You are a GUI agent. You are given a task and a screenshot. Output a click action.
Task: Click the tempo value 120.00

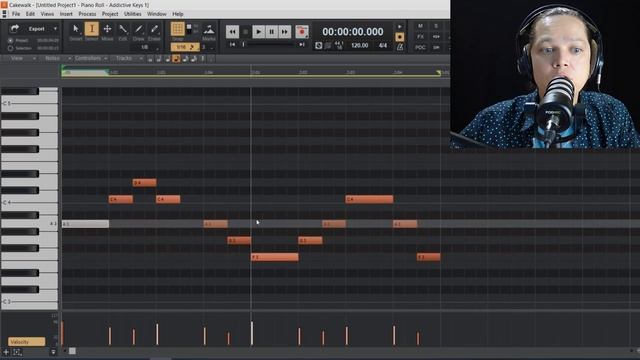coord(360,46)
